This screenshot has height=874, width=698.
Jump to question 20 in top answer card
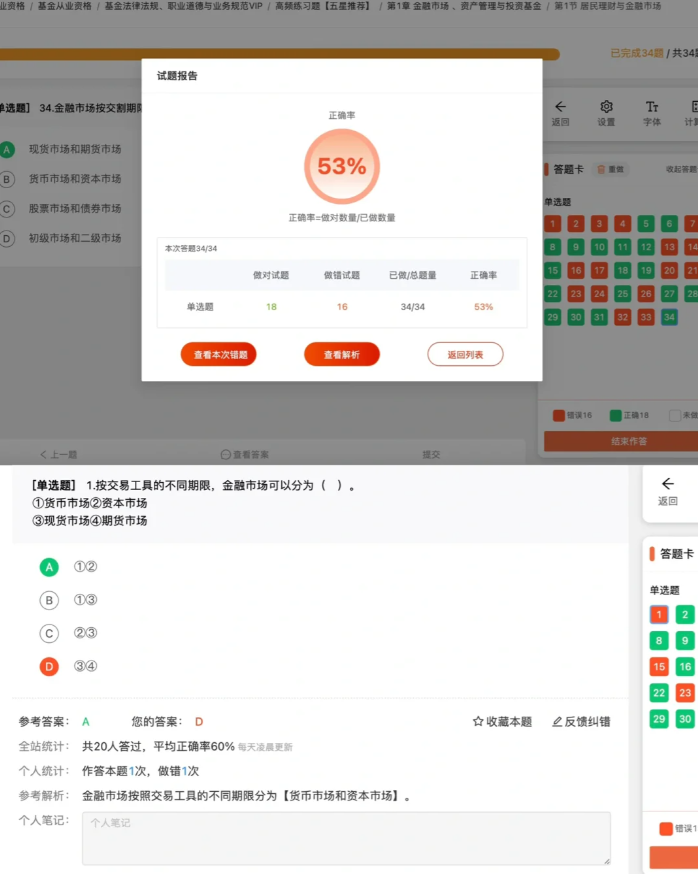tap(670, 270)
